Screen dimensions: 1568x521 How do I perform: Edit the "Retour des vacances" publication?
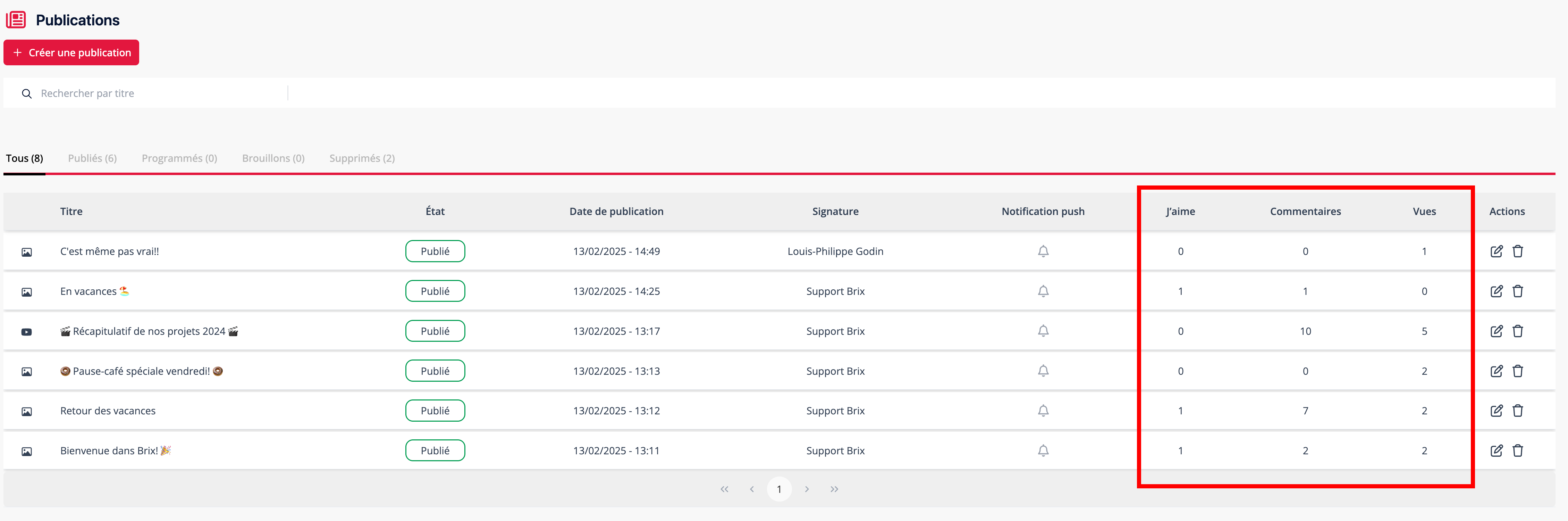coord(1496,411)
